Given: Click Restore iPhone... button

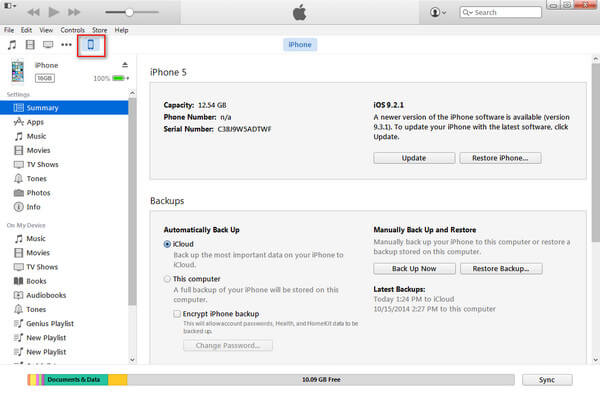Looking at the screenshot, I should 500,158.
